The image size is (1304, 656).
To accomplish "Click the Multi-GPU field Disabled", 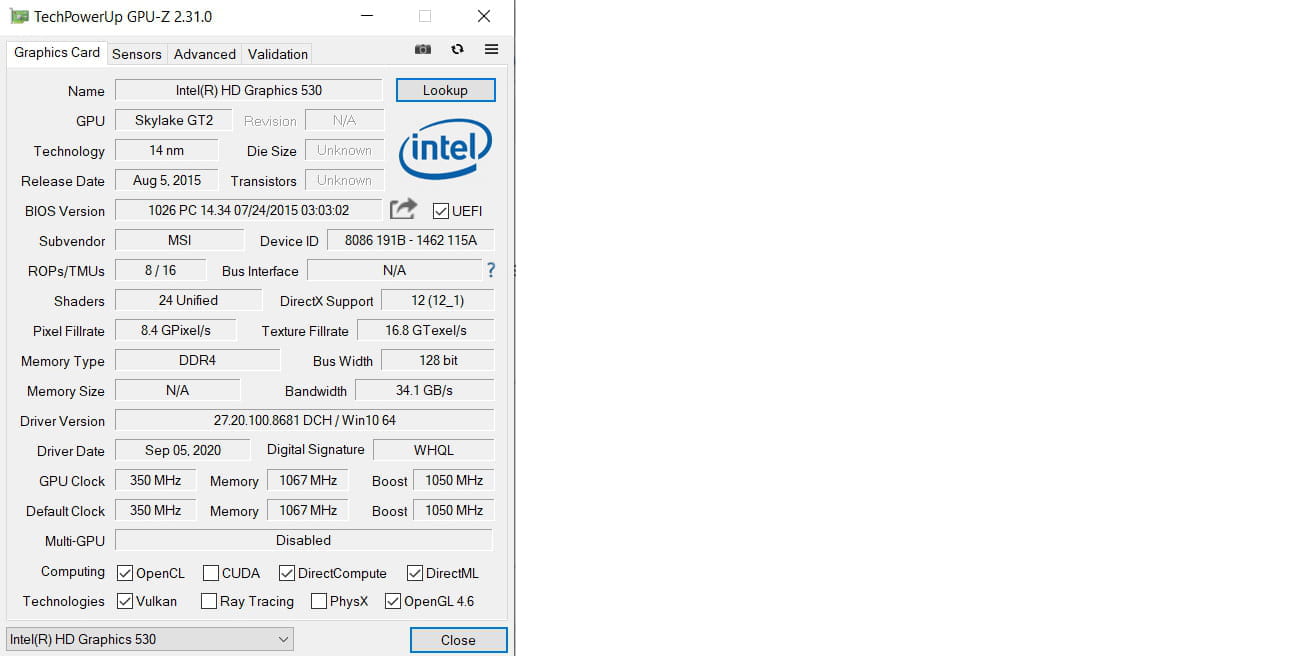I will coord(304,540).
